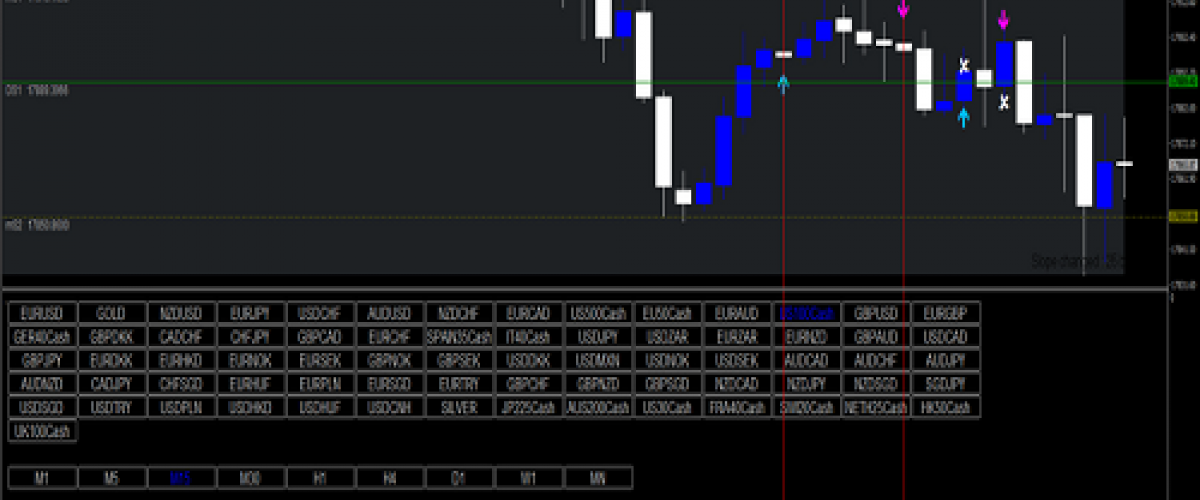Click the cyan up arrow below the upper X marker
1200x500 pixels.
[x=964, y=117]
